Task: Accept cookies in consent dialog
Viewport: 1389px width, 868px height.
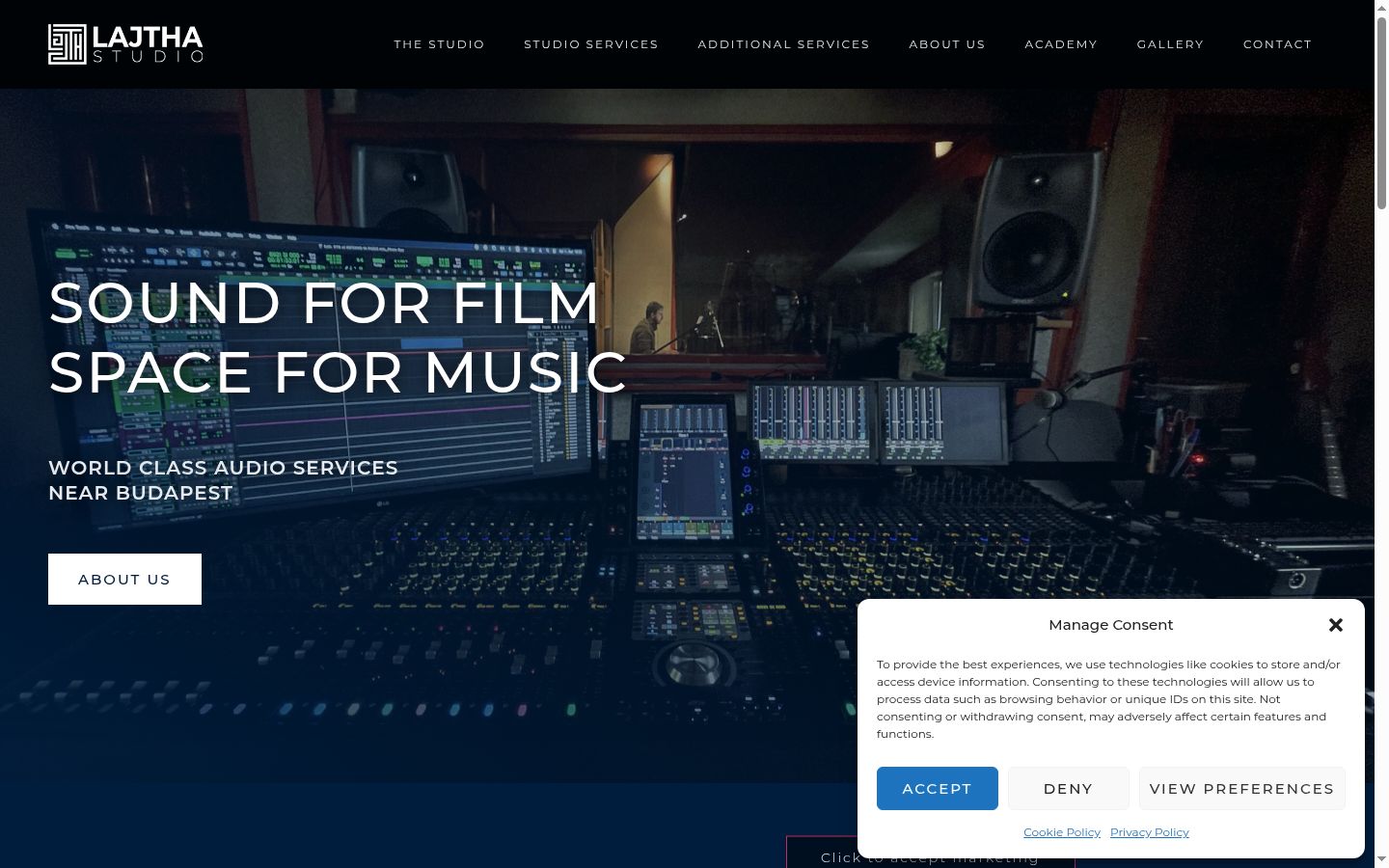Action: [937, 788]
